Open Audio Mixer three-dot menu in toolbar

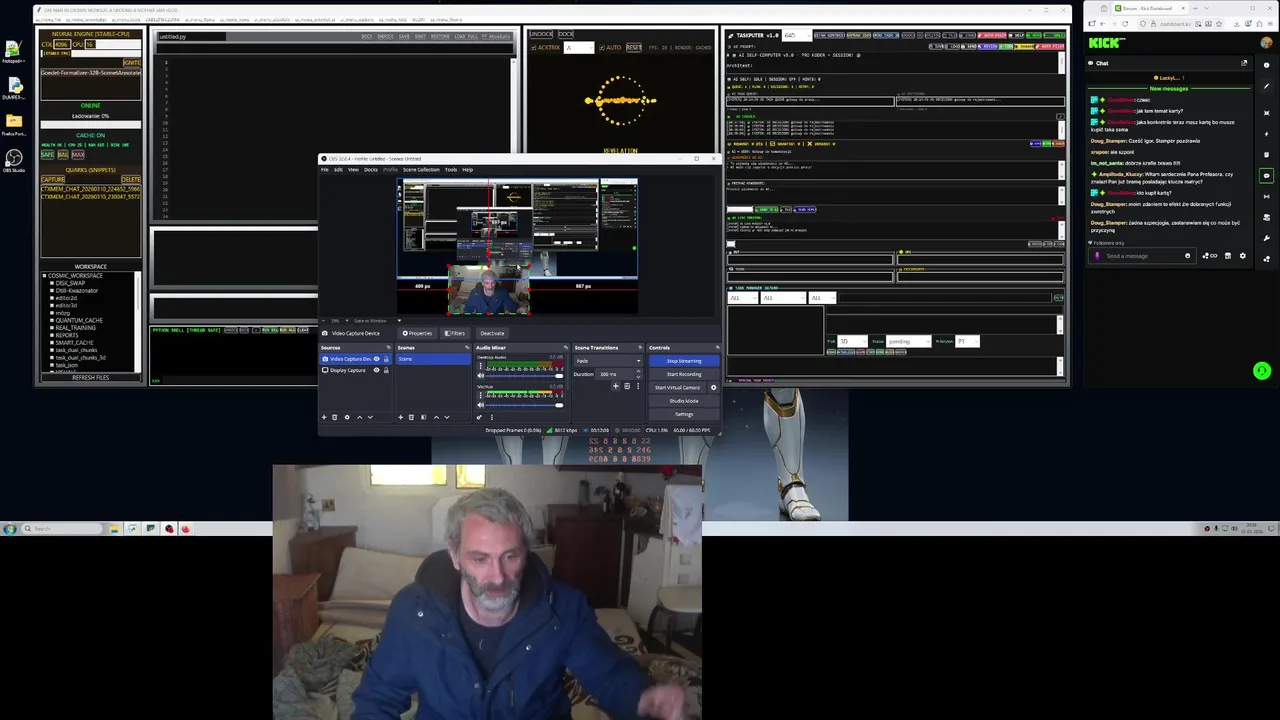[x=492, y=417]
